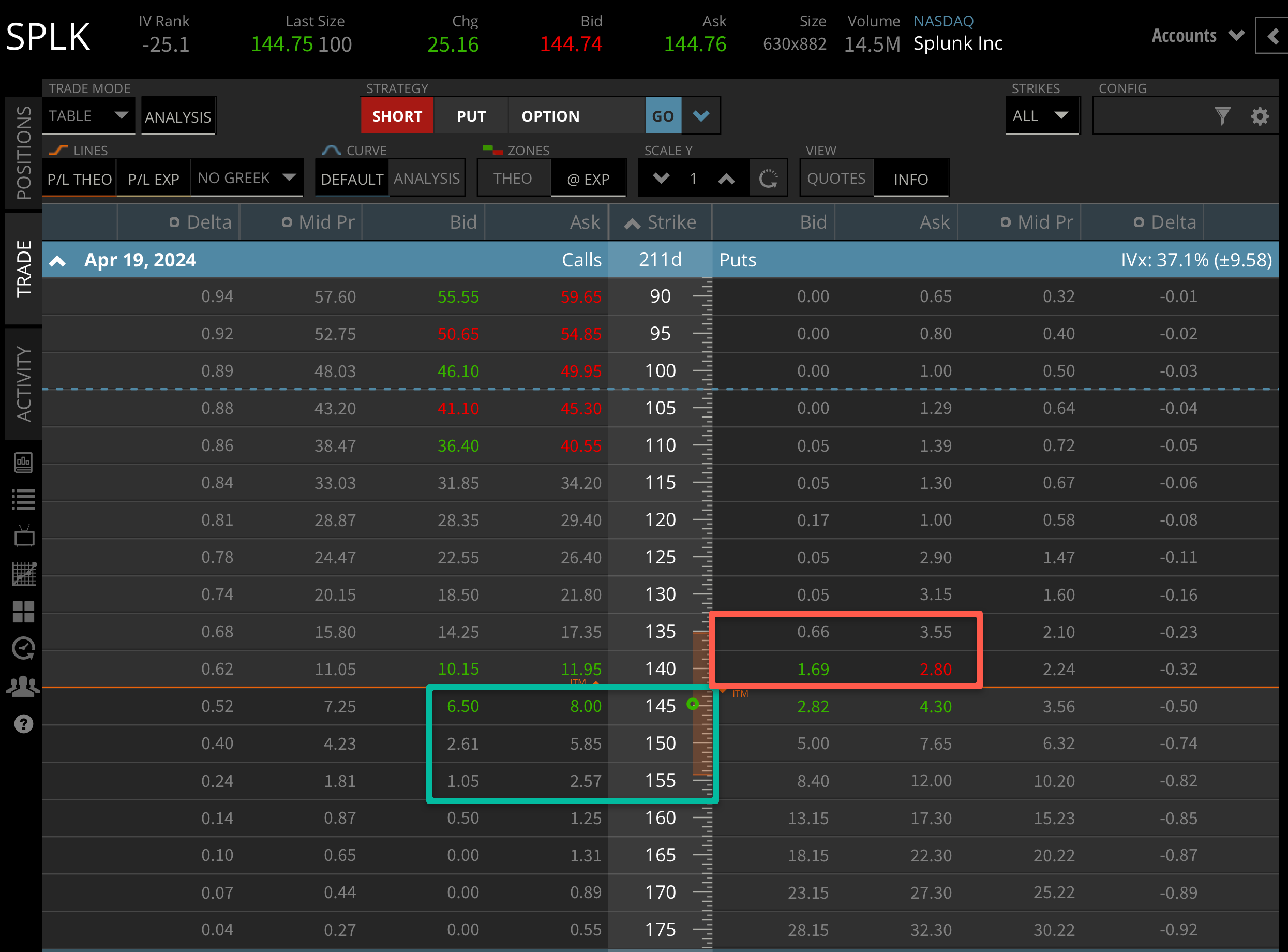Increase Scale Y with the up arrow

tap(726, 178)
